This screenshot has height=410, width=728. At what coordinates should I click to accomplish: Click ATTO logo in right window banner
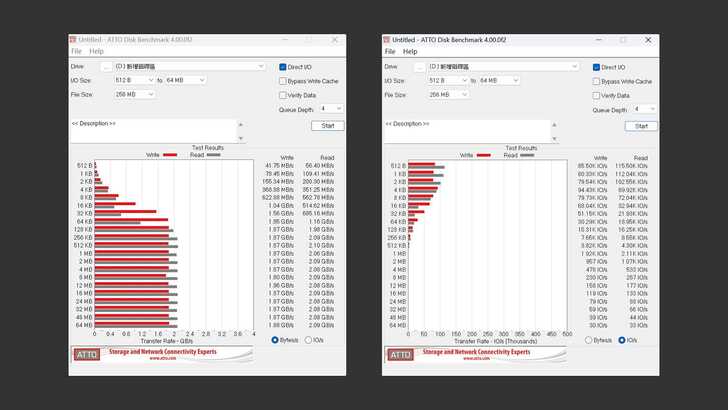coord(400,355)
